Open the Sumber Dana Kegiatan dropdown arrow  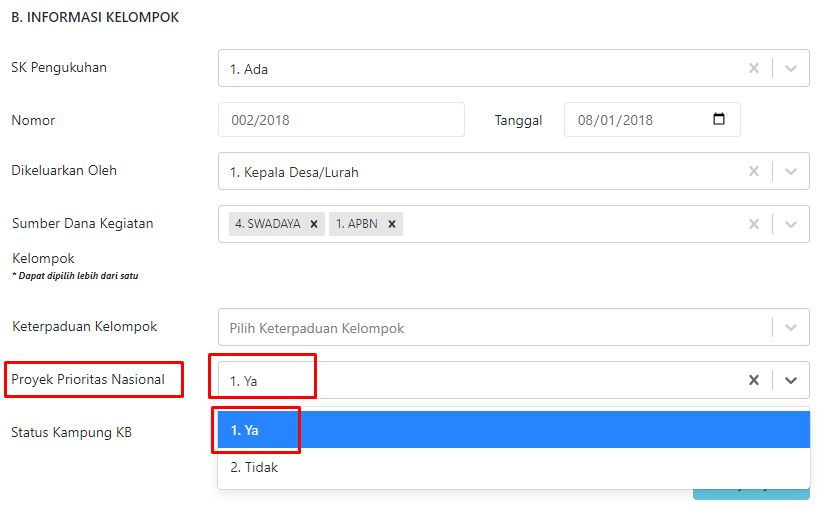791,224
